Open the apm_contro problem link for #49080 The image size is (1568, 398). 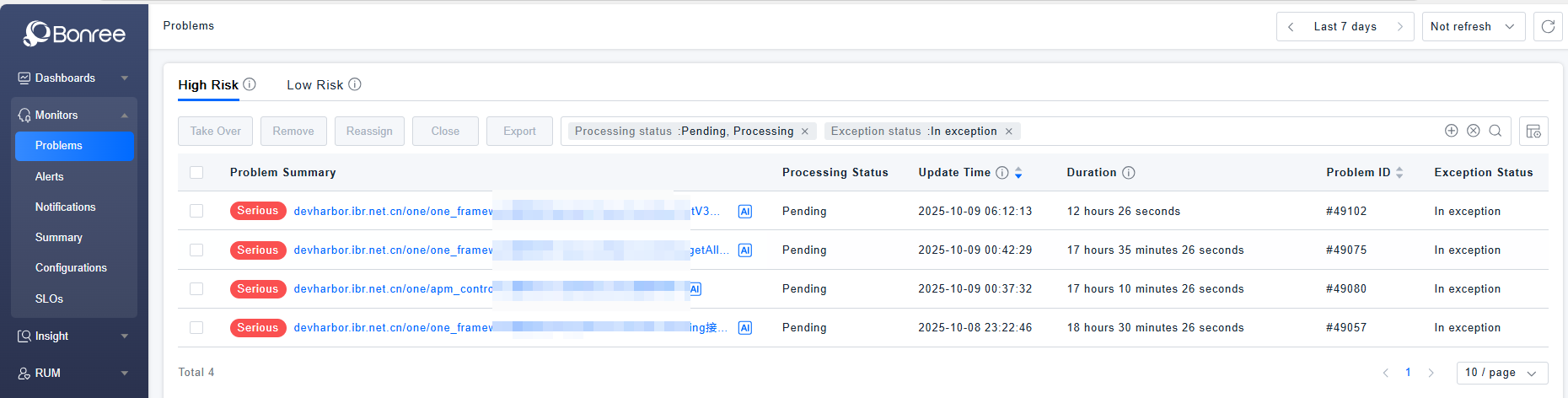tap(393, 289)
